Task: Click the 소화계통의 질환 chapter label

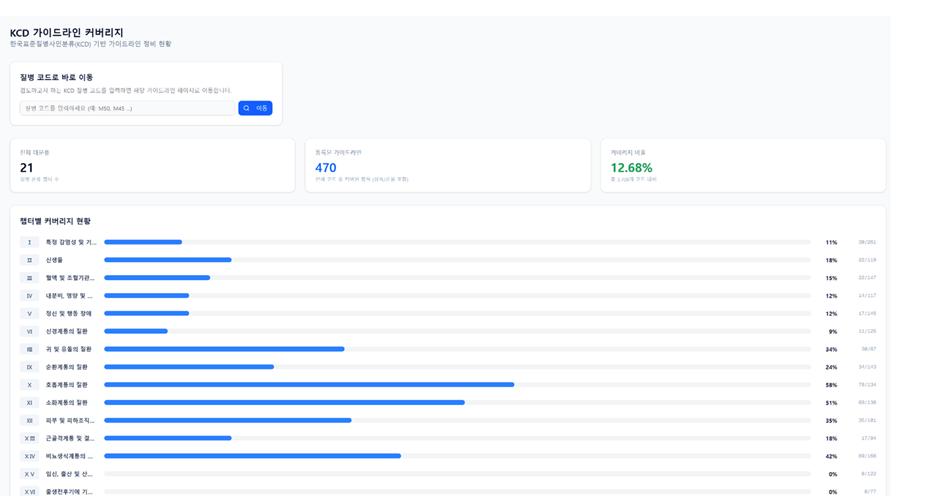Action: (66, 403)
